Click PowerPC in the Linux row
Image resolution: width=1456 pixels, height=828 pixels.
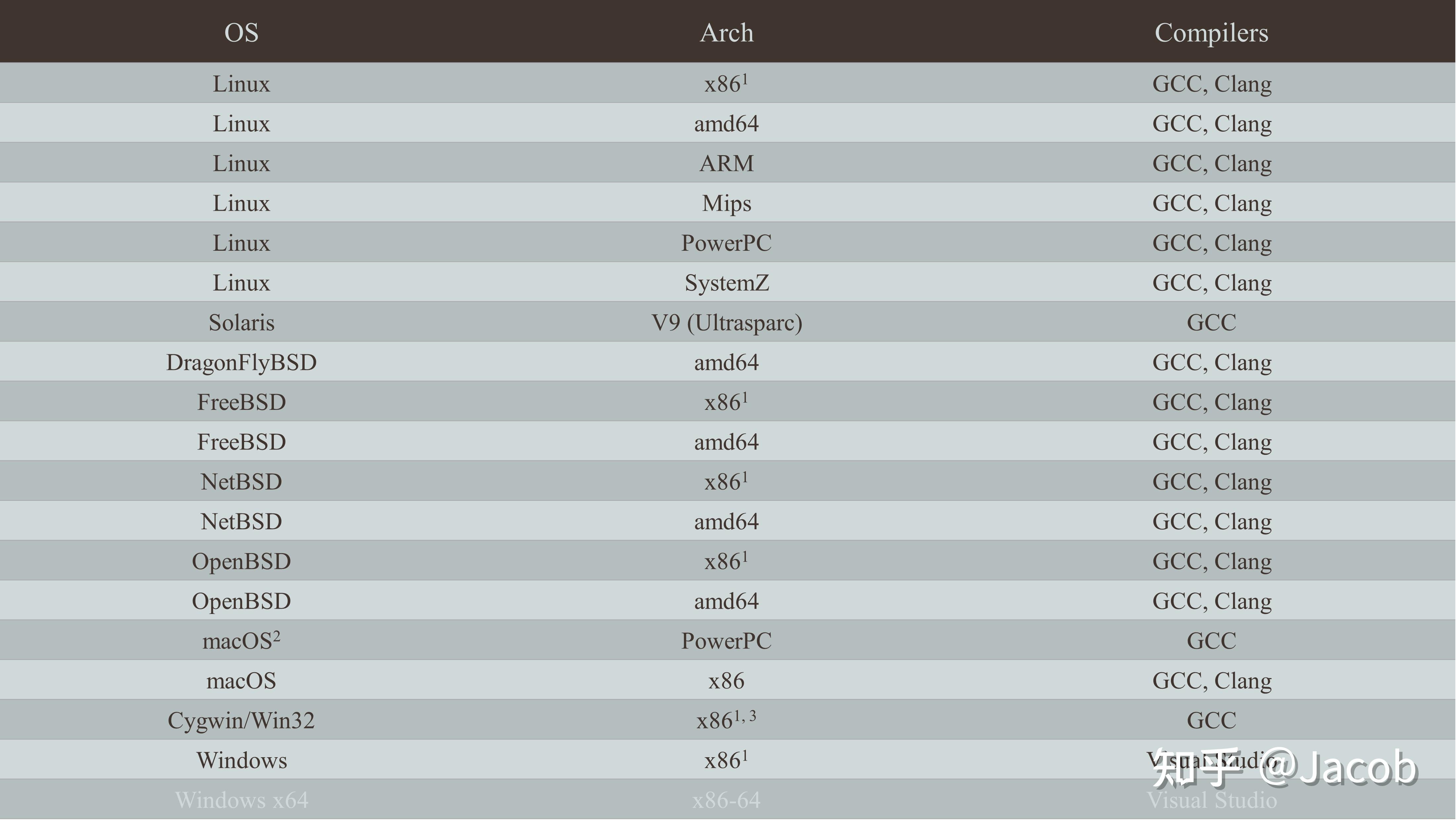726,243
